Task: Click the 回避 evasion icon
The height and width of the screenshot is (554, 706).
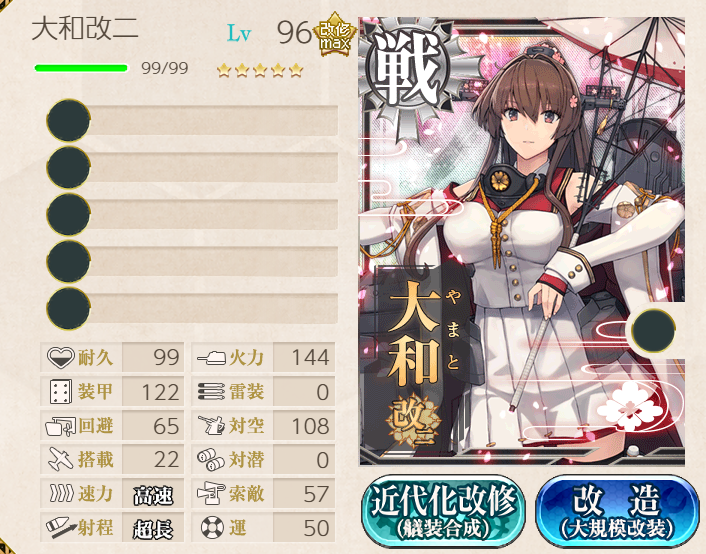Action: tap(60, 426)
